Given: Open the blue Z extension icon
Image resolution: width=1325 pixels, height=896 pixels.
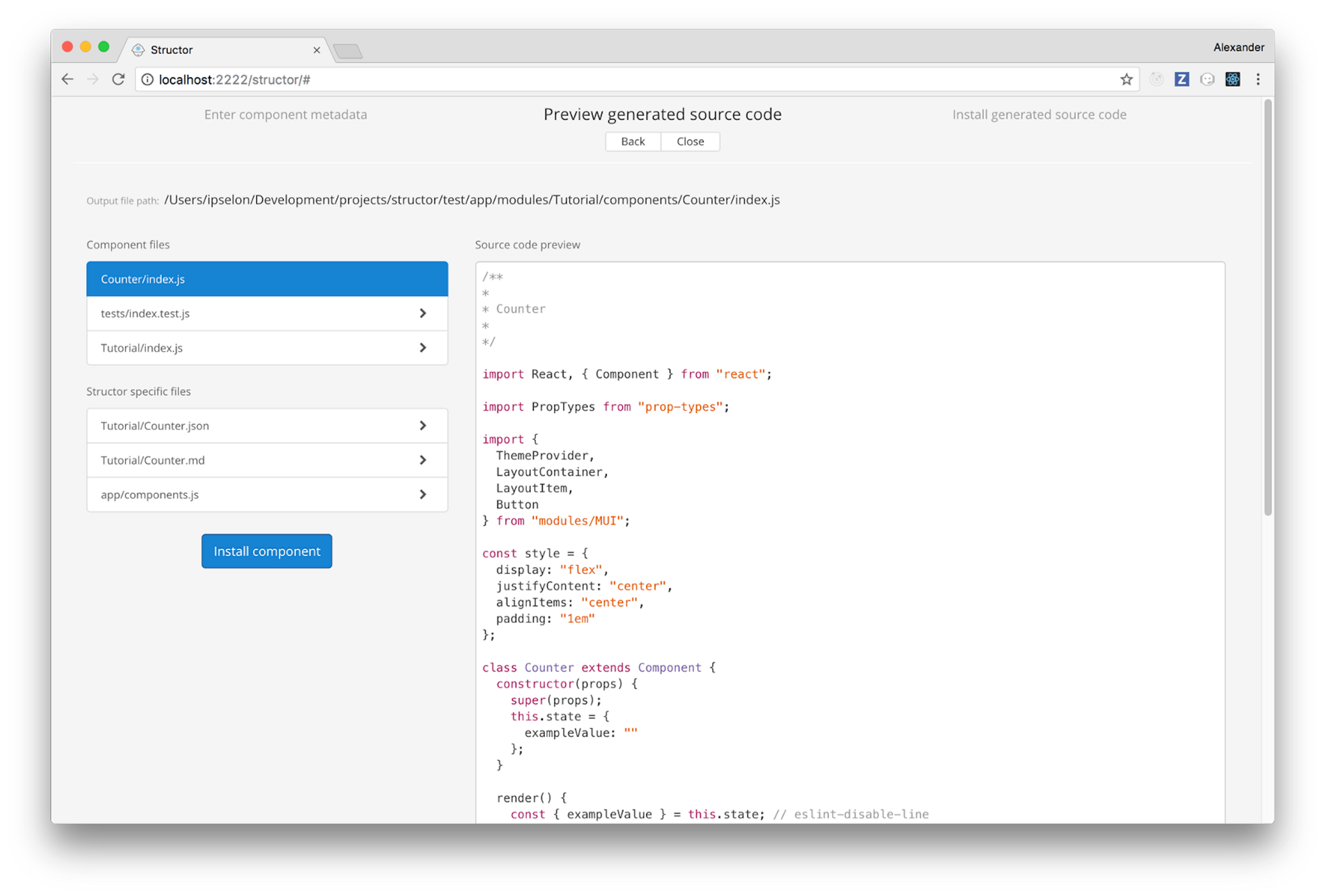Looking at the screenshot, I should pos(1182,79).
